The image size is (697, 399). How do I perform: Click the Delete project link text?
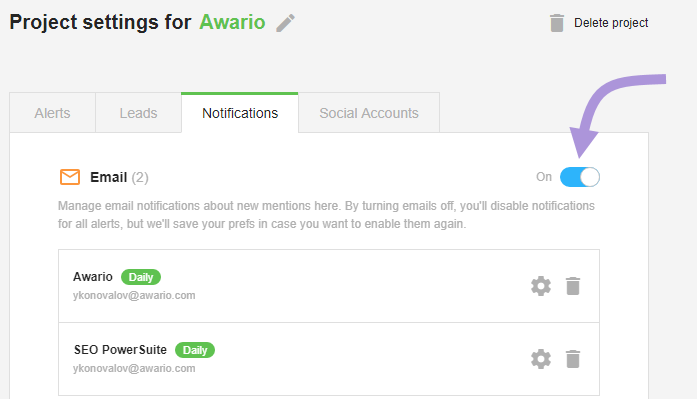coord(611,23)
